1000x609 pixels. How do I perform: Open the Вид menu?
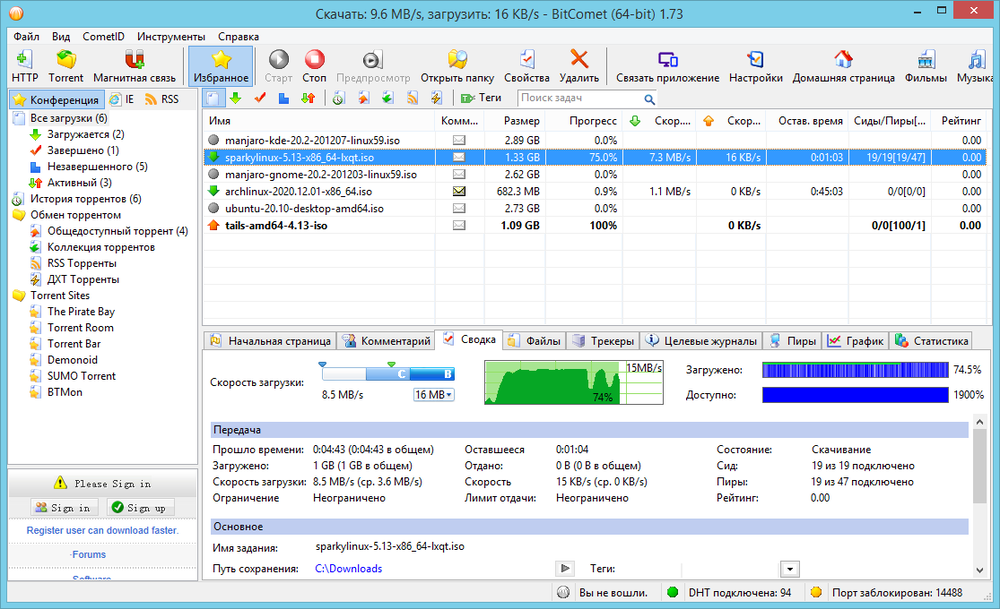61,36
